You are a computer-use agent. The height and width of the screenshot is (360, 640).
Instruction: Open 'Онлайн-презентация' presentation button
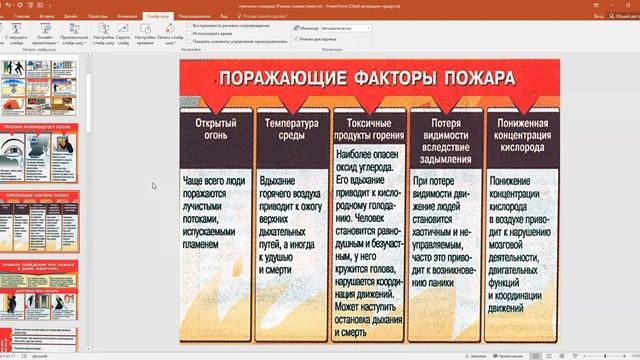point(45,34)
